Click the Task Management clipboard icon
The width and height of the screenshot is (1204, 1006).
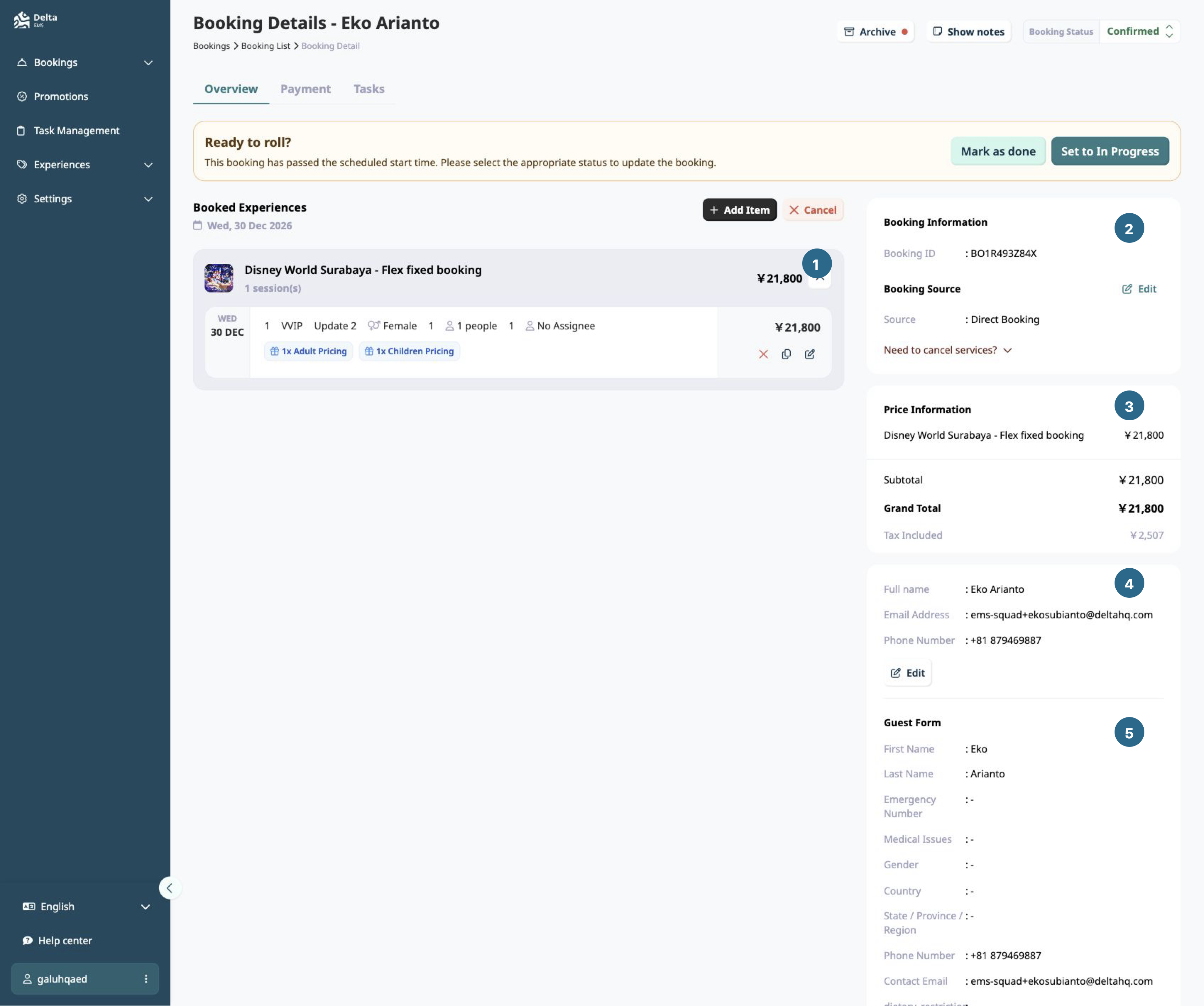click(21, 131)
